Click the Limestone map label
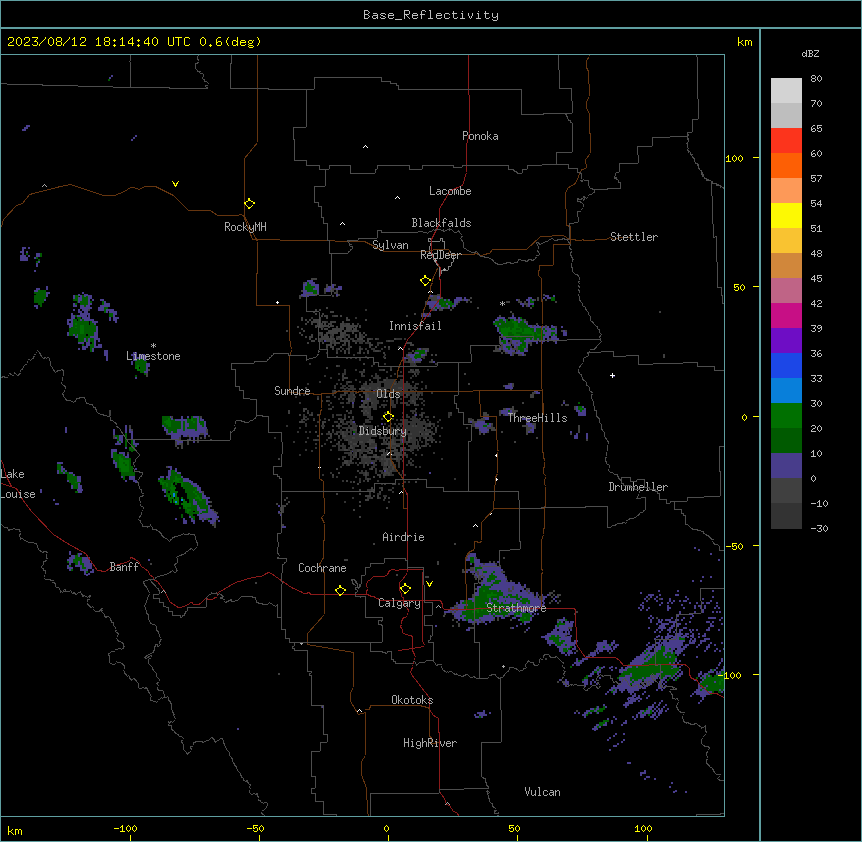 click(x=153, y=356)
